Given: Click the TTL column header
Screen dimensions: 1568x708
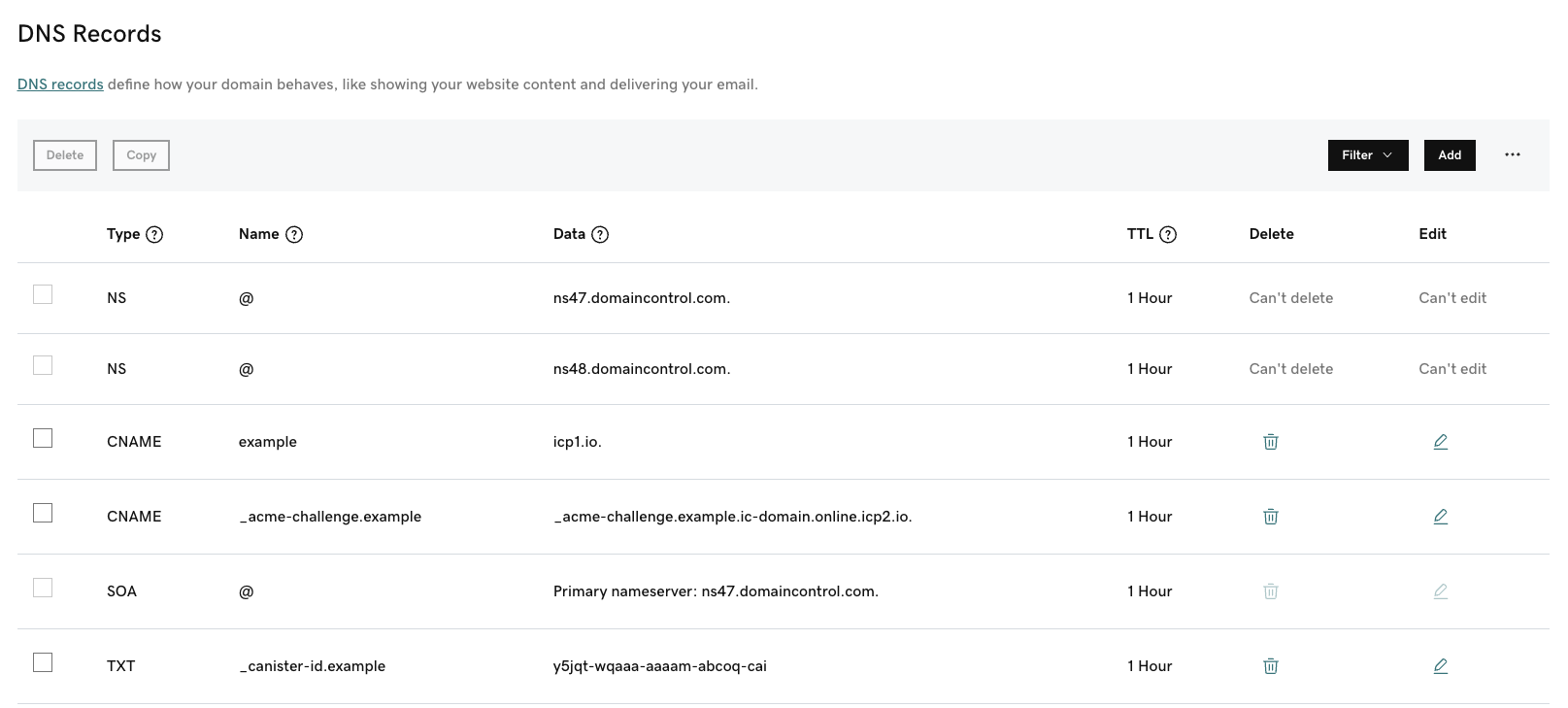Looking at the screenshot, I should [1140, 234].
